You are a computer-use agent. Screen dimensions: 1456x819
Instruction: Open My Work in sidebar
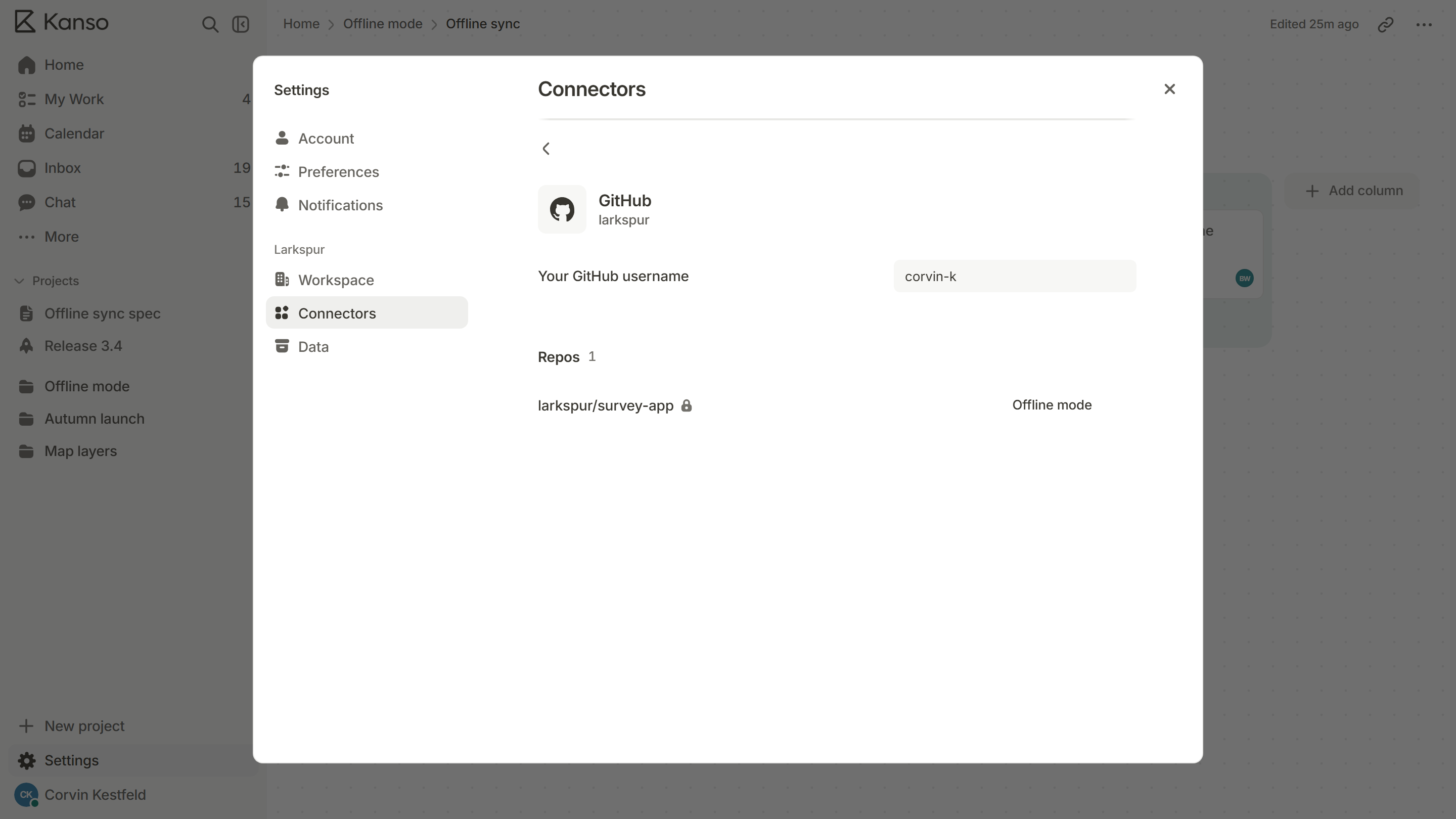point(133,100)
